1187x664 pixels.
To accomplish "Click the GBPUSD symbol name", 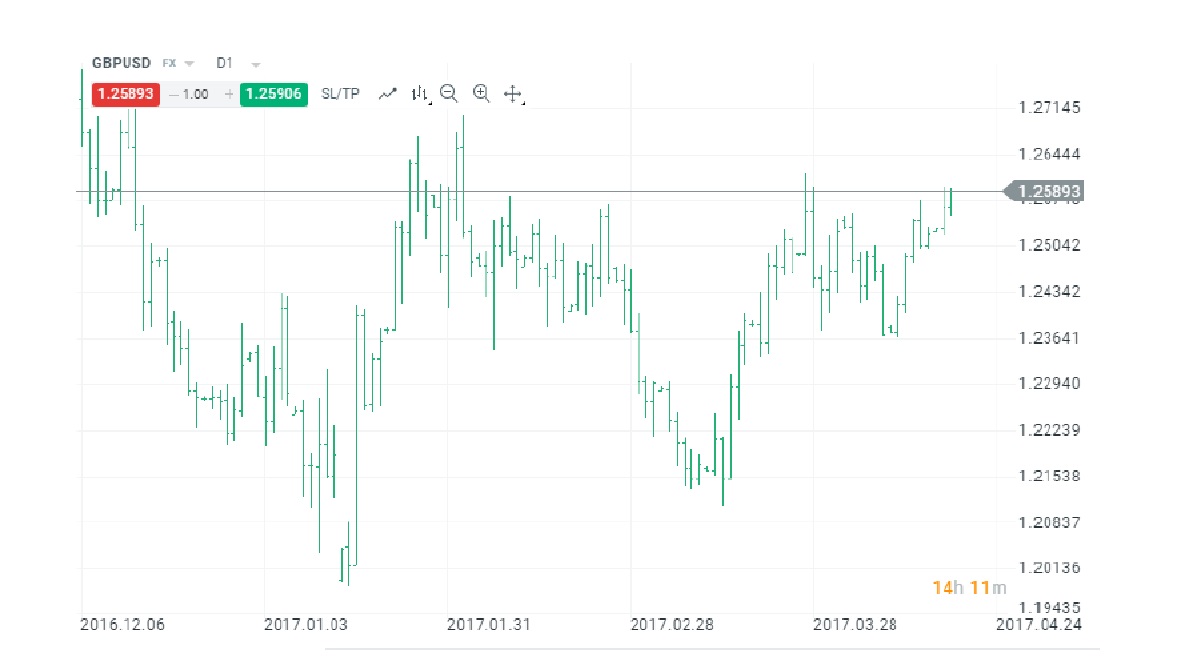I will [x=121, y=62].
